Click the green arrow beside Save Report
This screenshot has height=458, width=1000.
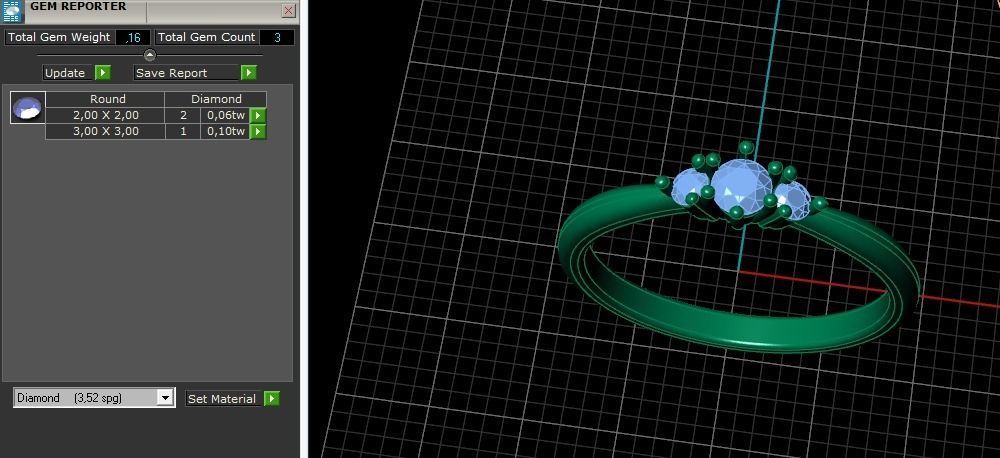tap(249, 73)
